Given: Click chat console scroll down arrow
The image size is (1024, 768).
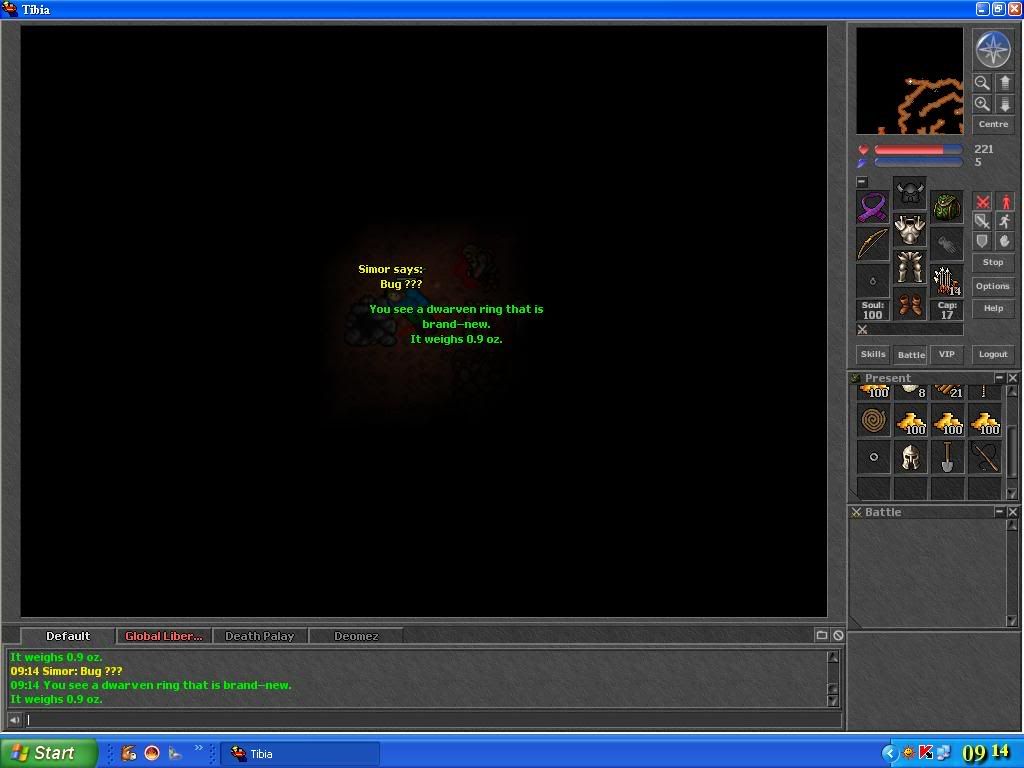Looking at the screenshot, I should (x=833, y=701).
